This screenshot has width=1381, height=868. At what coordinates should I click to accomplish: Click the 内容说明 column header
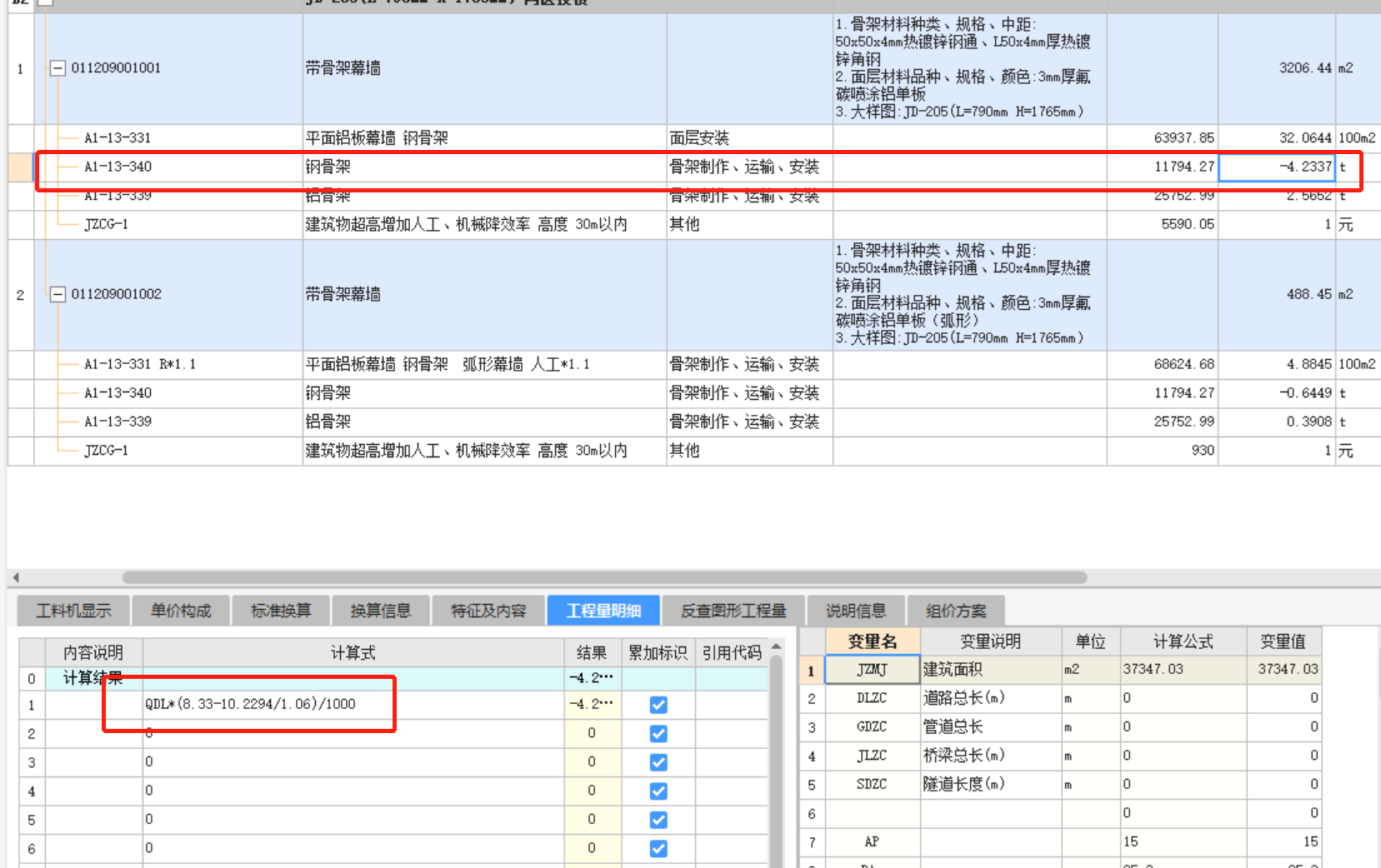coord(93,652)
